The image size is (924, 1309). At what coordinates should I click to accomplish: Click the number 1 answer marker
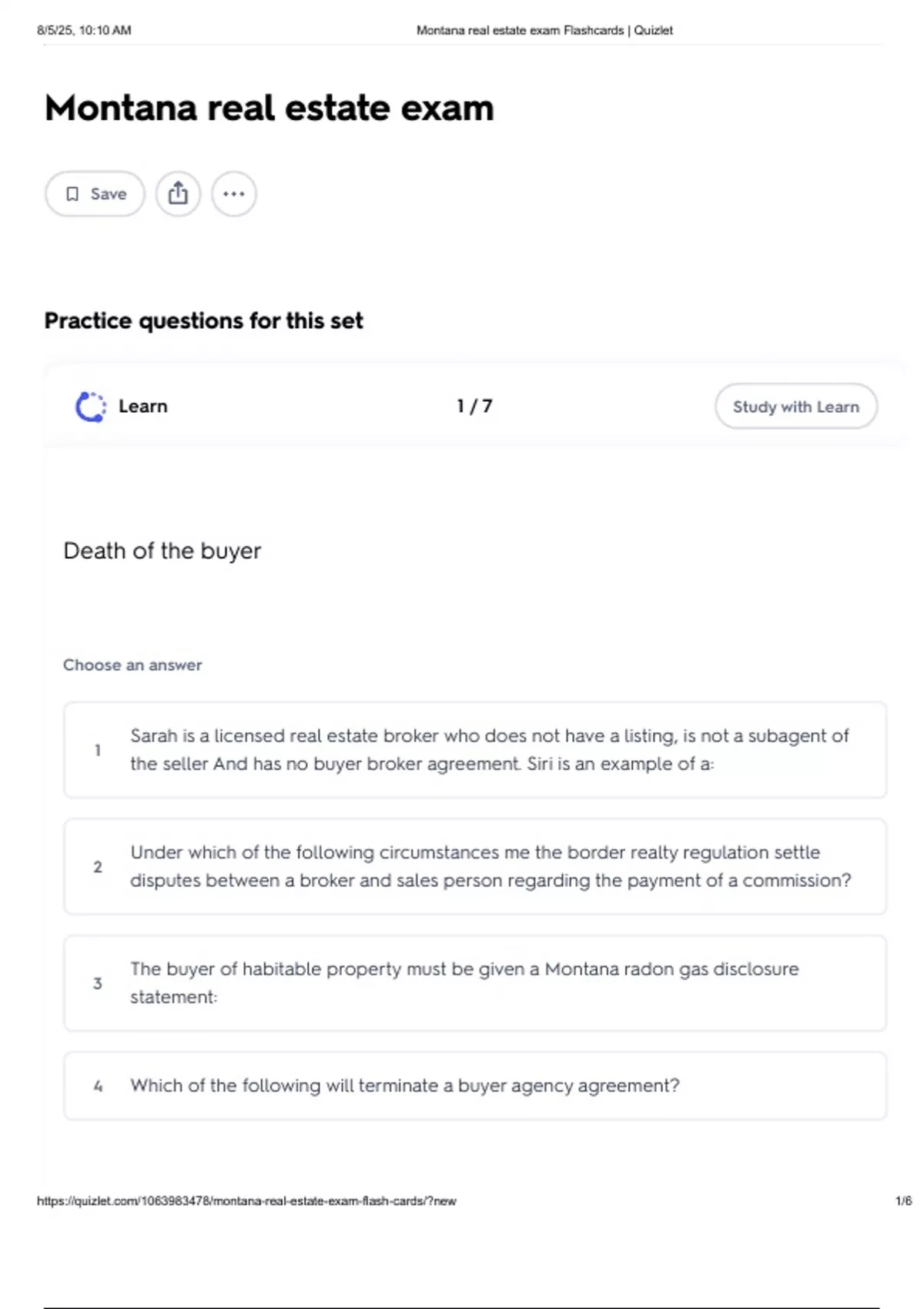98,750
